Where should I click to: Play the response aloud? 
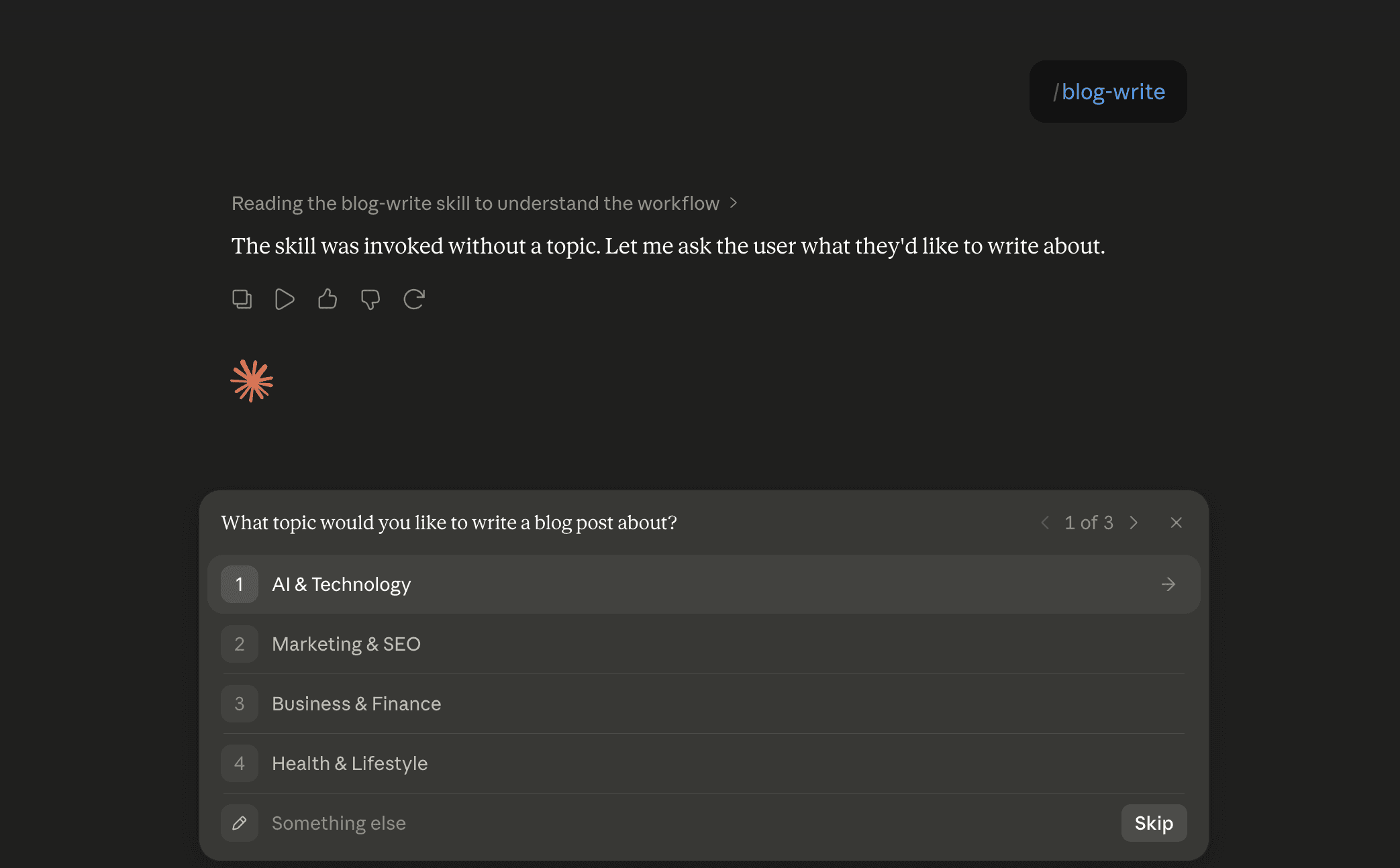[x=285, y=299]
